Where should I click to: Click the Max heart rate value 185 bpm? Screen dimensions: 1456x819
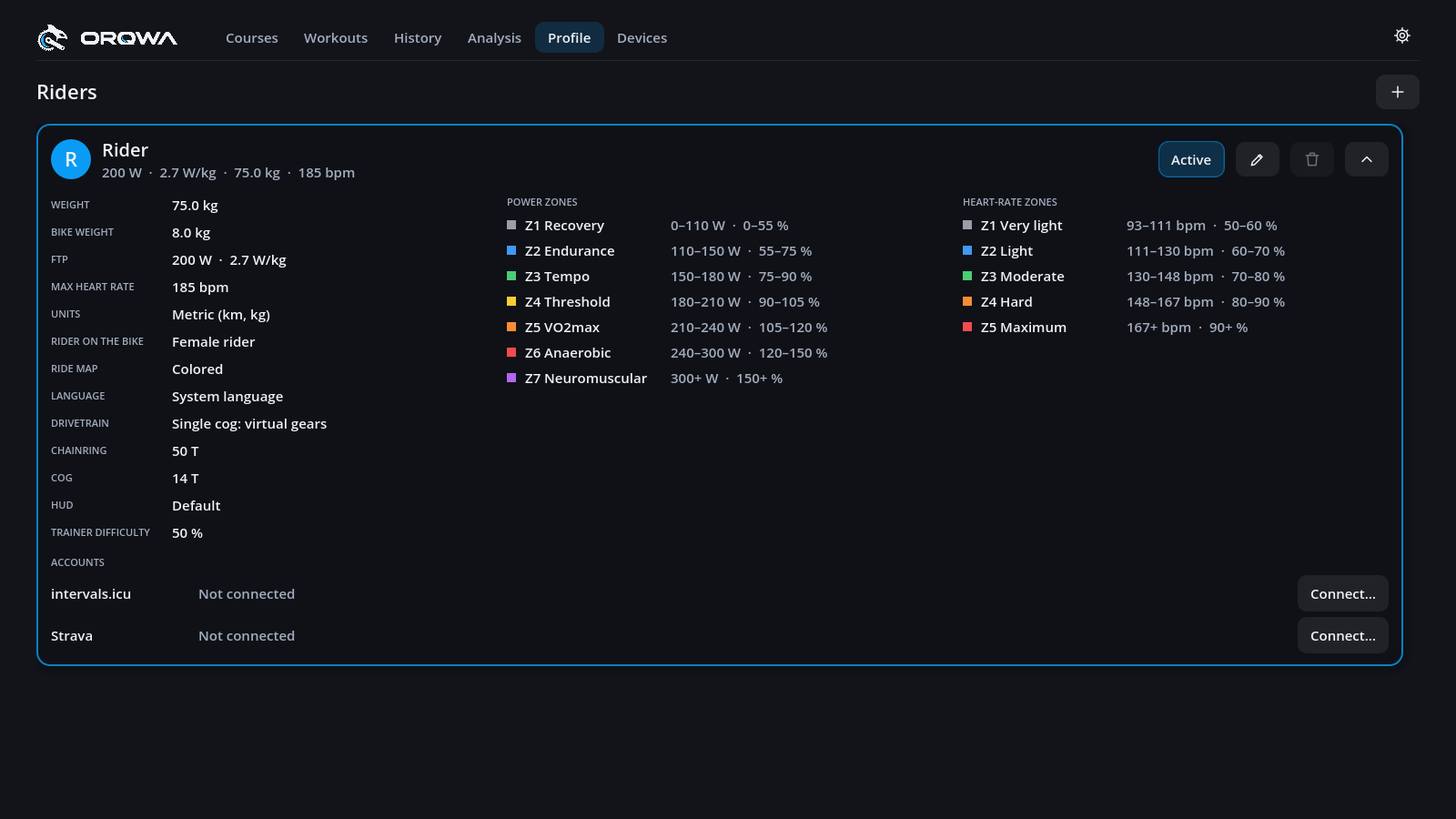pyautogui.click(x=200, y=288)
